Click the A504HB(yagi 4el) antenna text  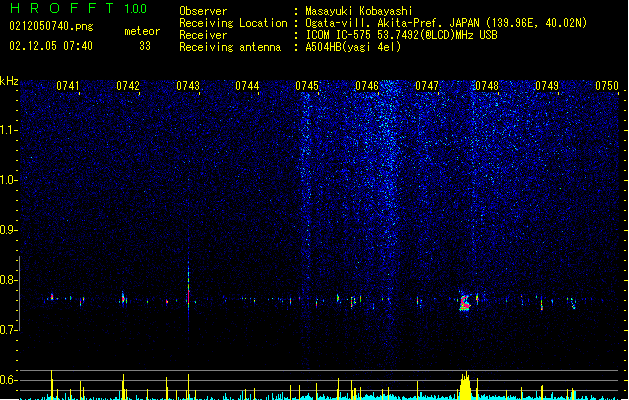pyautogui.click(x=353, y=47)
